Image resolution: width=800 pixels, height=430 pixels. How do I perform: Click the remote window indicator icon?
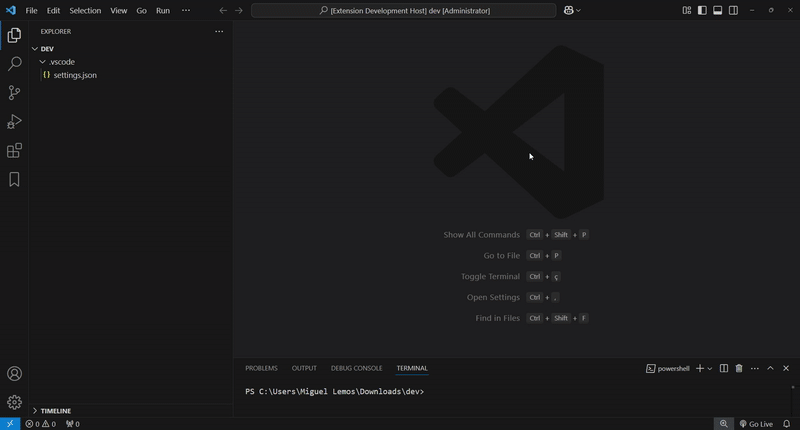[10, 424]
